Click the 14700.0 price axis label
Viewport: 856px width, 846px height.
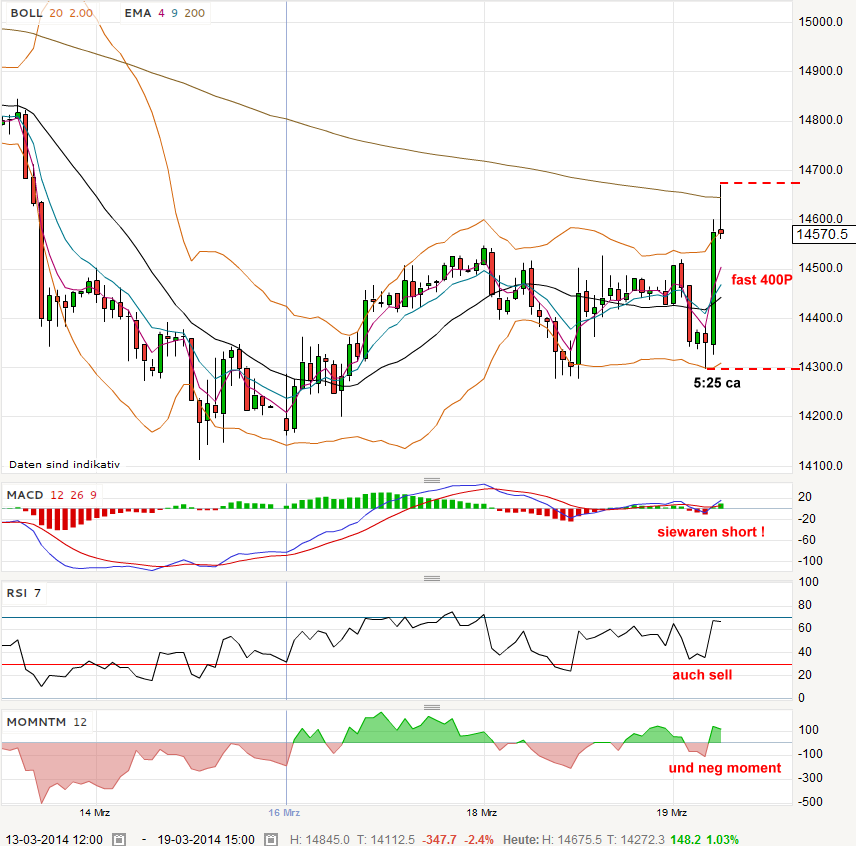(821, 170)
